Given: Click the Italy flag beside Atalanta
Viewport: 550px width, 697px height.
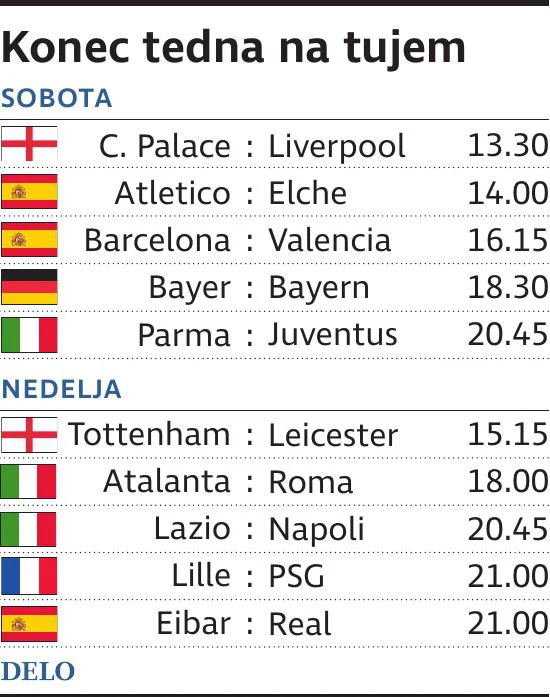Looking at the screenshot, I should (x=28, y=481).
